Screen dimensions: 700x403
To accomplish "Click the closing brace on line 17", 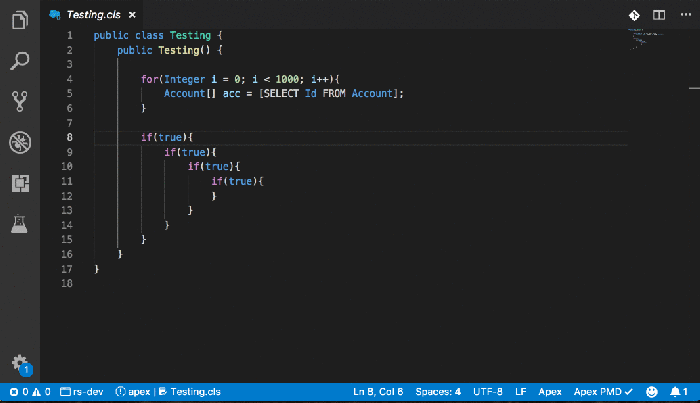I will [x=97, y=269].
